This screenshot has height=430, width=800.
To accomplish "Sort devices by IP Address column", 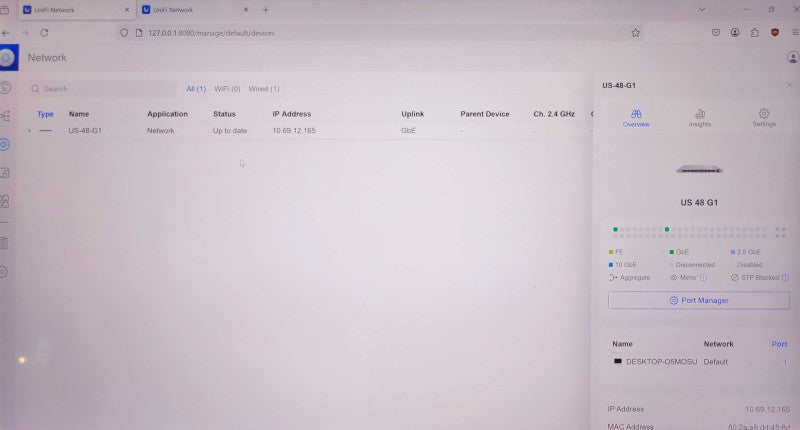I will 291,114.
